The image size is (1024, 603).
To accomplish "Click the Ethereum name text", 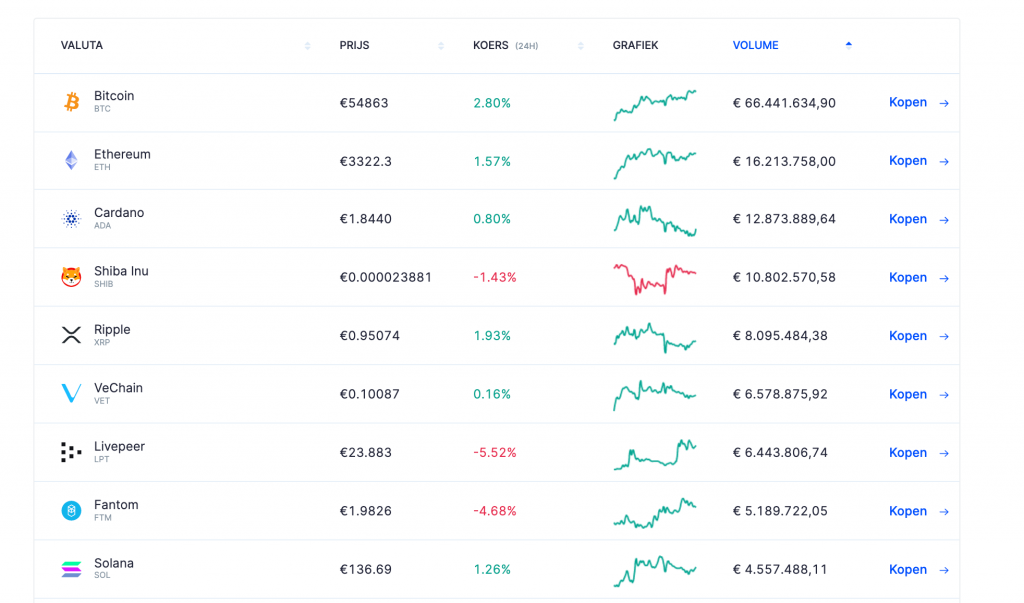I will pyautogui.click(x=122, y=154).
